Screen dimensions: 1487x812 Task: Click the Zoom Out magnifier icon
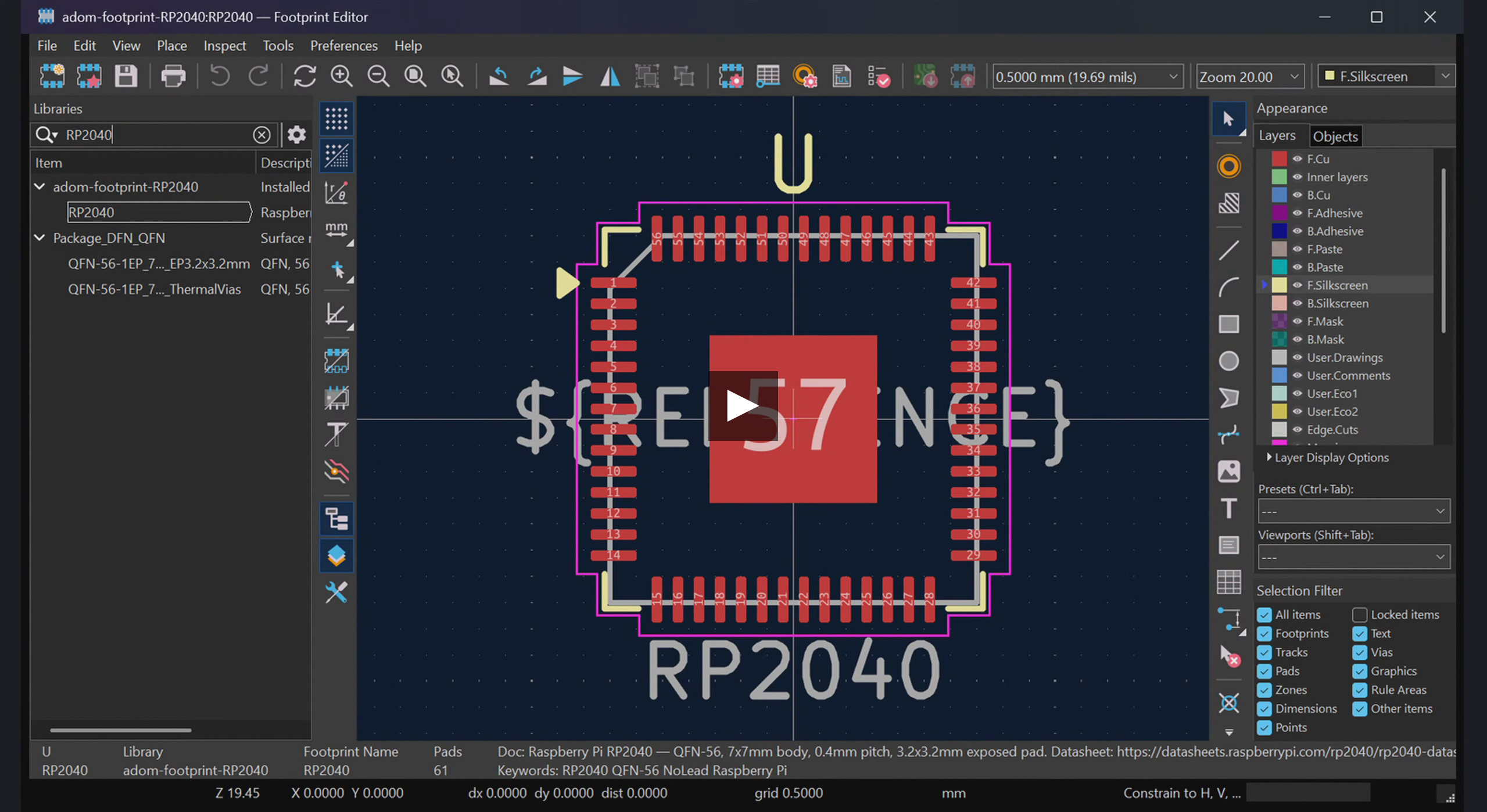pyautogui.click(x=378, y=76)
